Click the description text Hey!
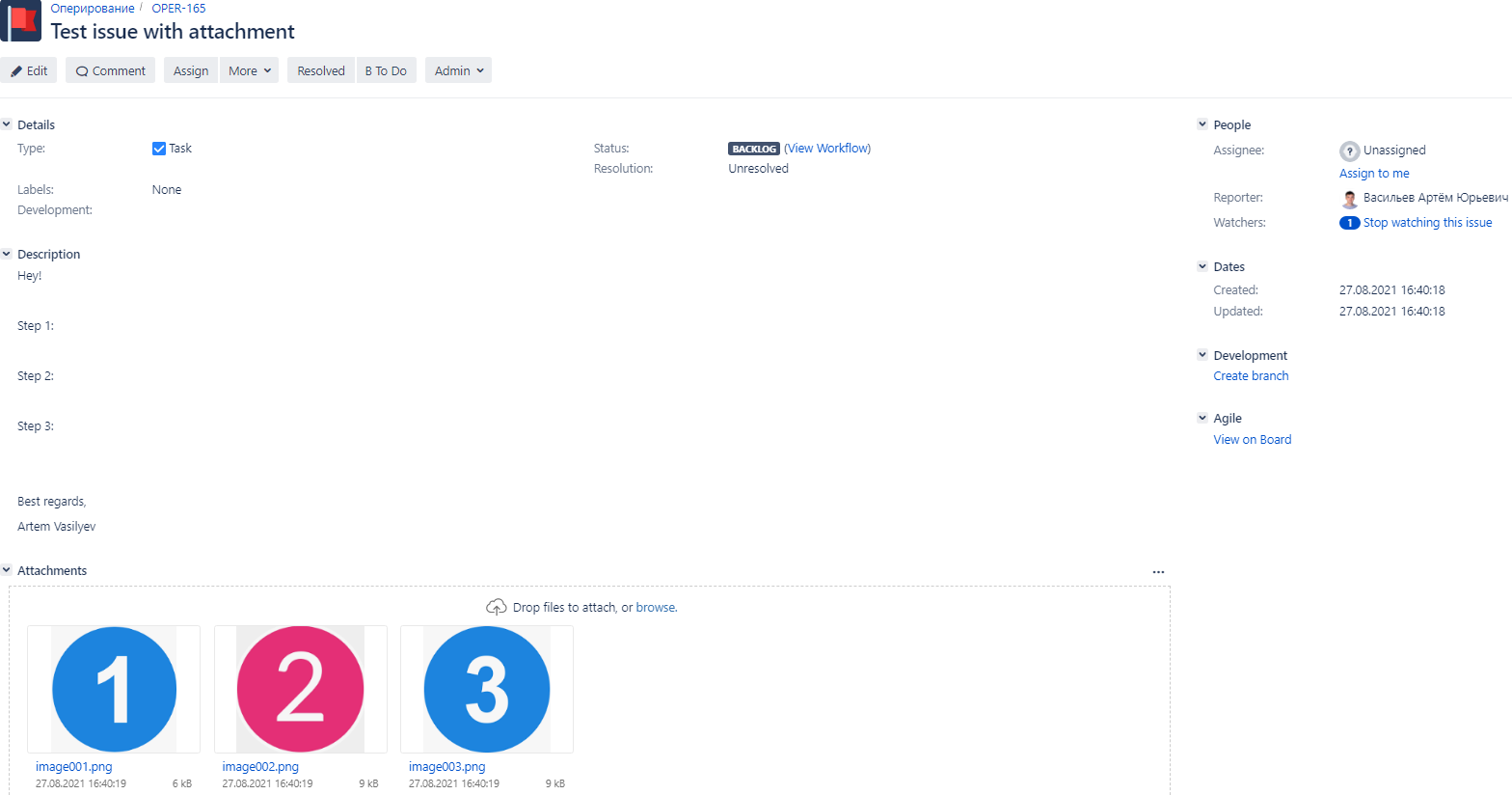 click(30, 276)
